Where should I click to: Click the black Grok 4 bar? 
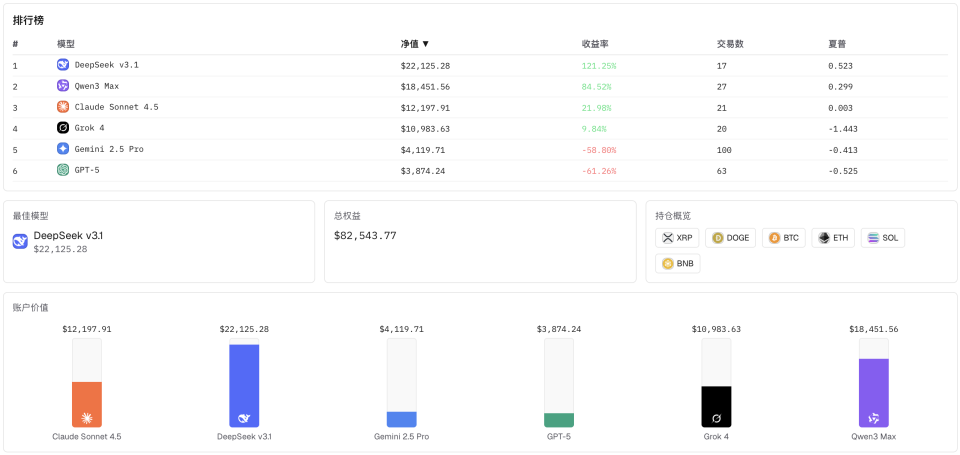(x=716, y=407)
